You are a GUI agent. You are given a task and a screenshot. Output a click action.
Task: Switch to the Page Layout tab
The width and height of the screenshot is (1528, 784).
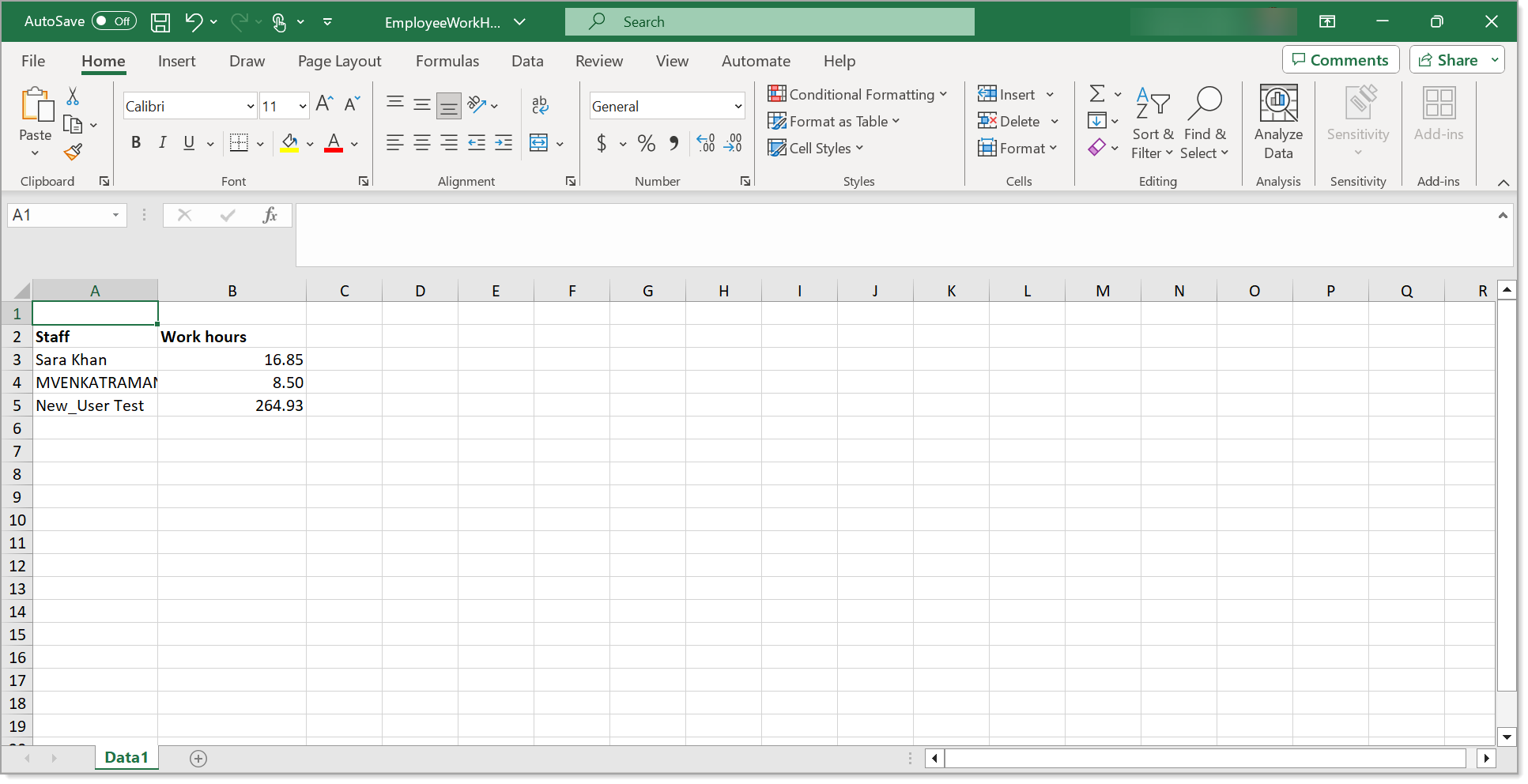point(339,61)
